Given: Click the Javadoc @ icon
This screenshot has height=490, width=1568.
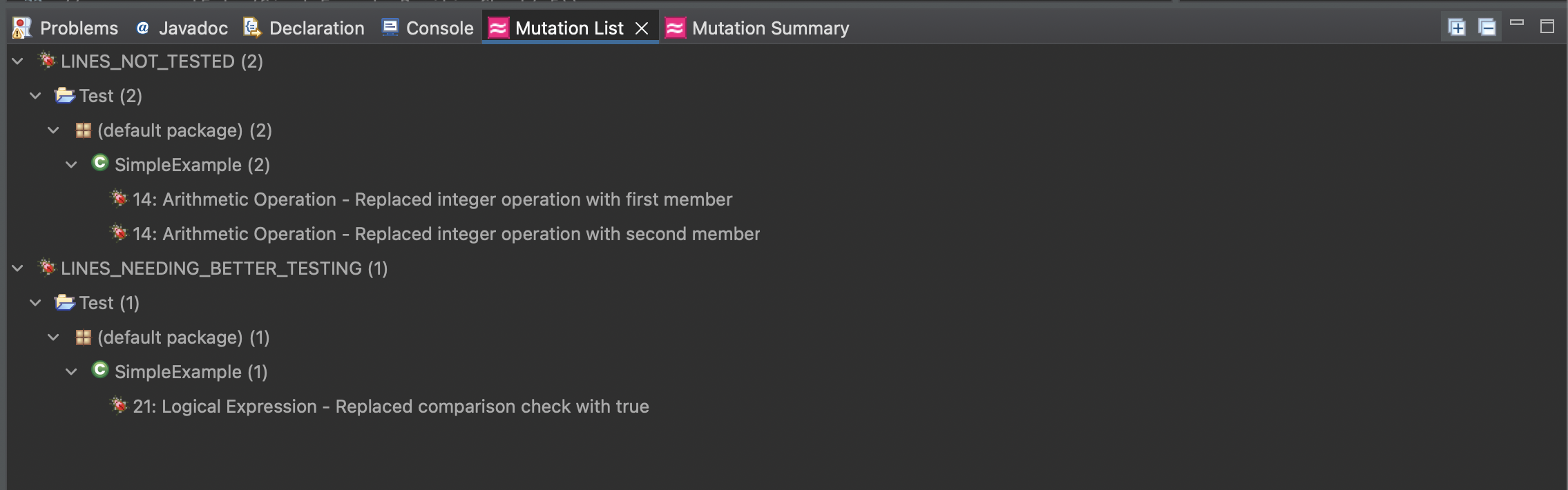Looking at the screenshot, I should pyautogui.click(x=143, y=28).
